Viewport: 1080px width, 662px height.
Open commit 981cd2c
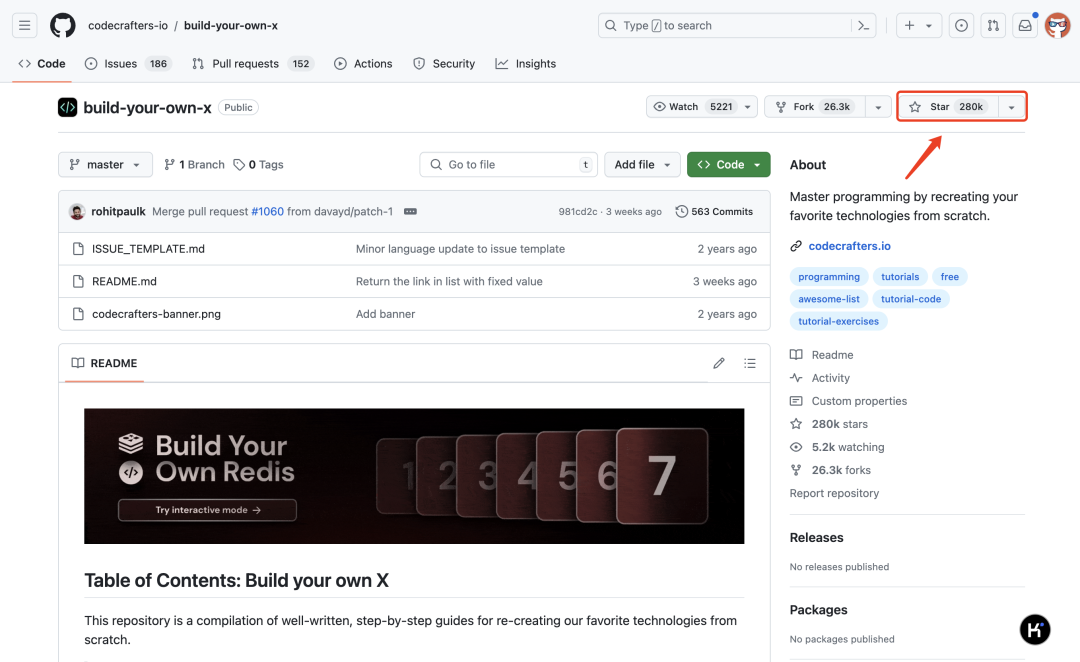(x=578, y=211)
